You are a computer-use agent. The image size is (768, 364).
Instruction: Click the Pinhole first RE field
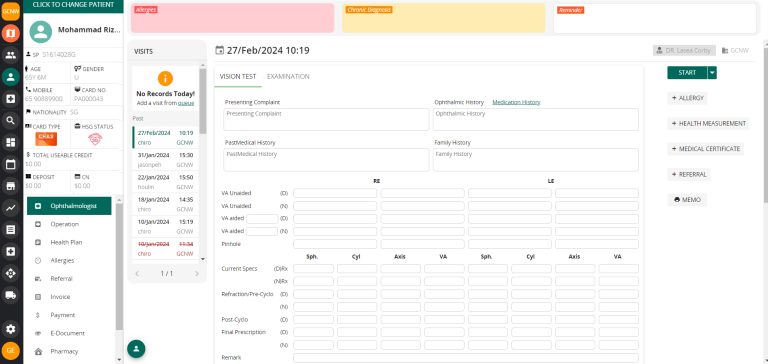pos(335,244)
